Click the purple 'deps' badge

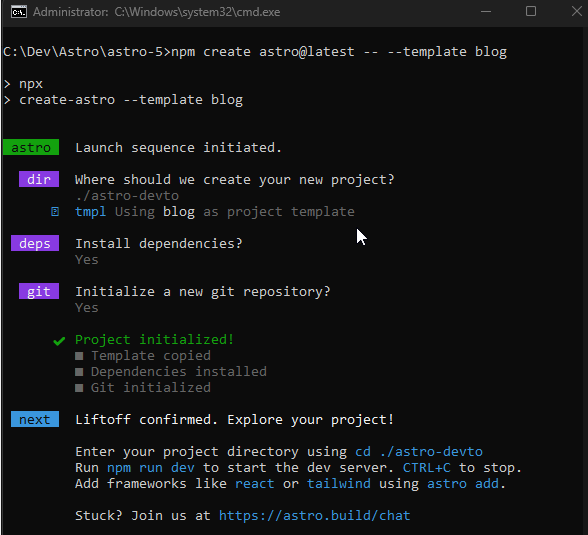pyautogui.click(x=35, y=243)
